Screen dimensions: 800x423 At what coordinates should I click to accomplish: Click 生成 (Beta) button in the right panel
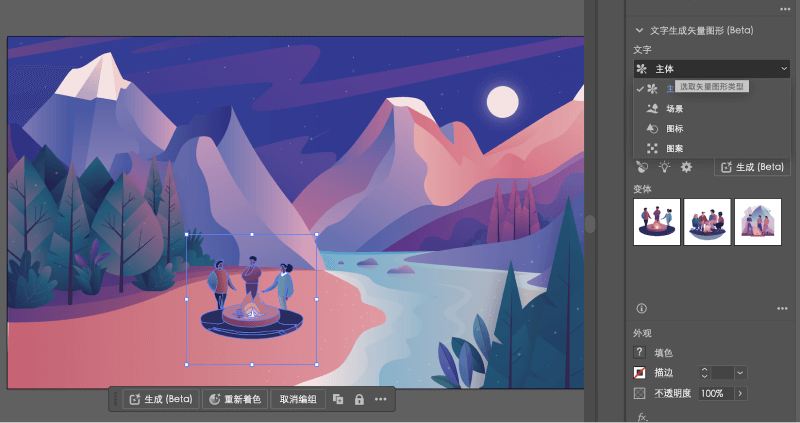point(752,167)
